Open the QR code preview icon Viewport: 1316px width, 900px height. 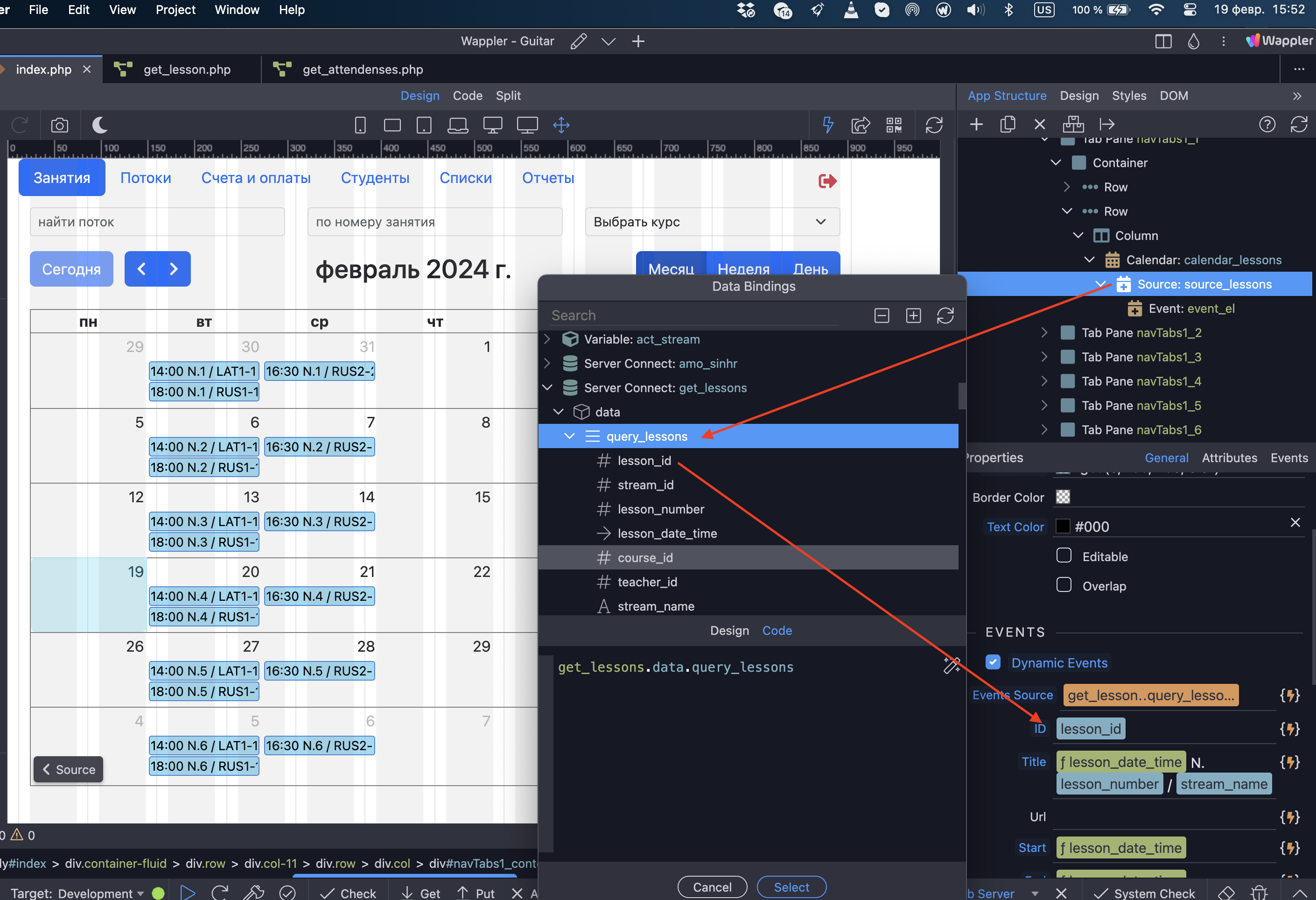[894, 125]
